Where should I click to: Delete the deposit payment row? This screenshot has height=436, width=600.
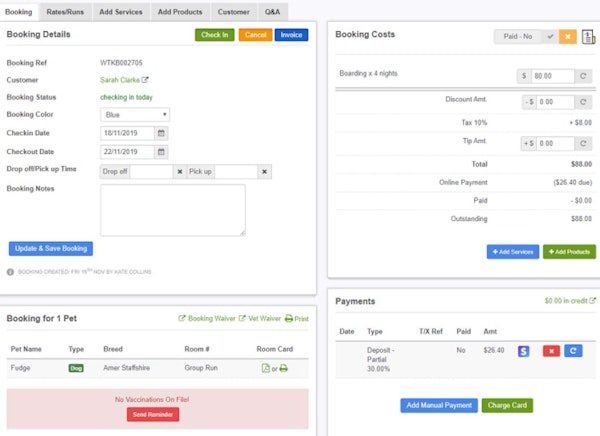551,351
